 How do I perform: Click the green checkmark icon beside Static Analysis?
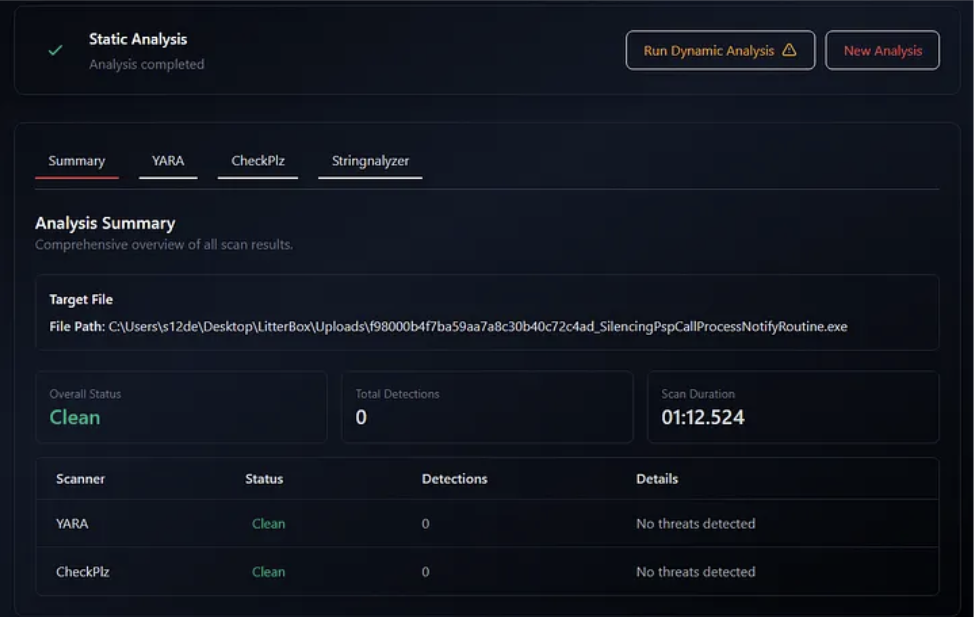(56, 50)
